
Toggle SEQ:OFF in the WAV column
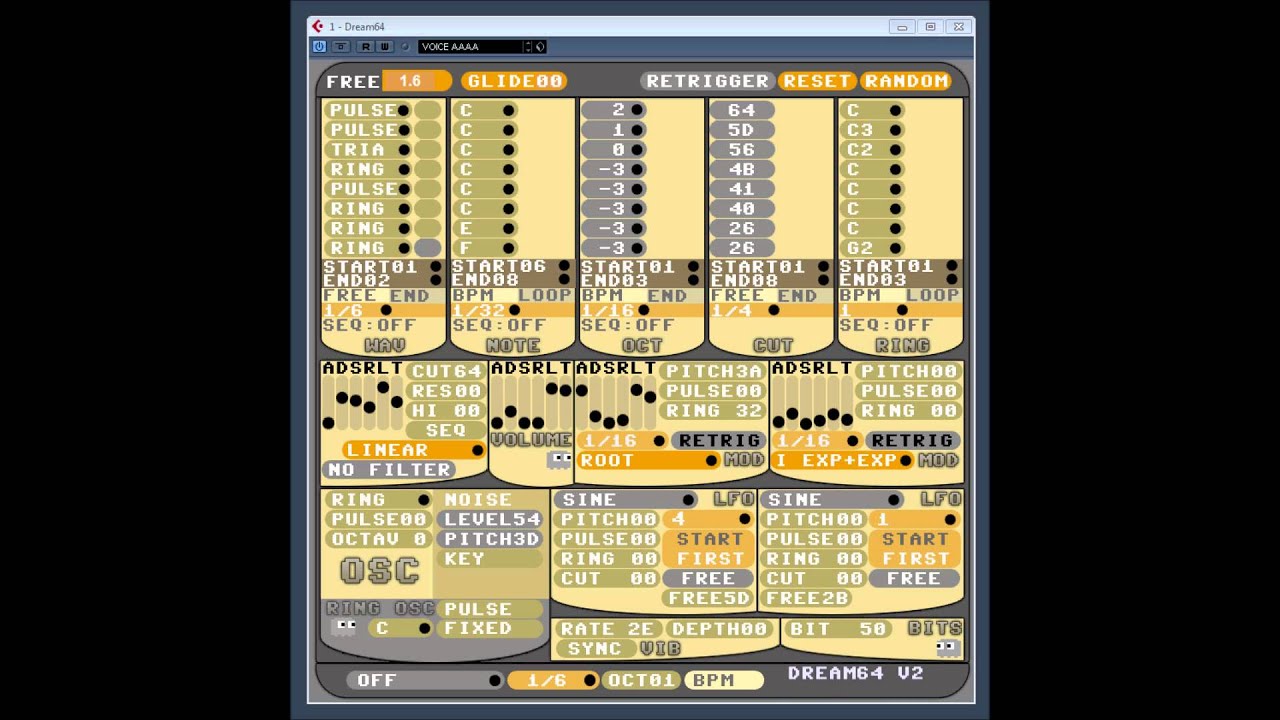370,326
